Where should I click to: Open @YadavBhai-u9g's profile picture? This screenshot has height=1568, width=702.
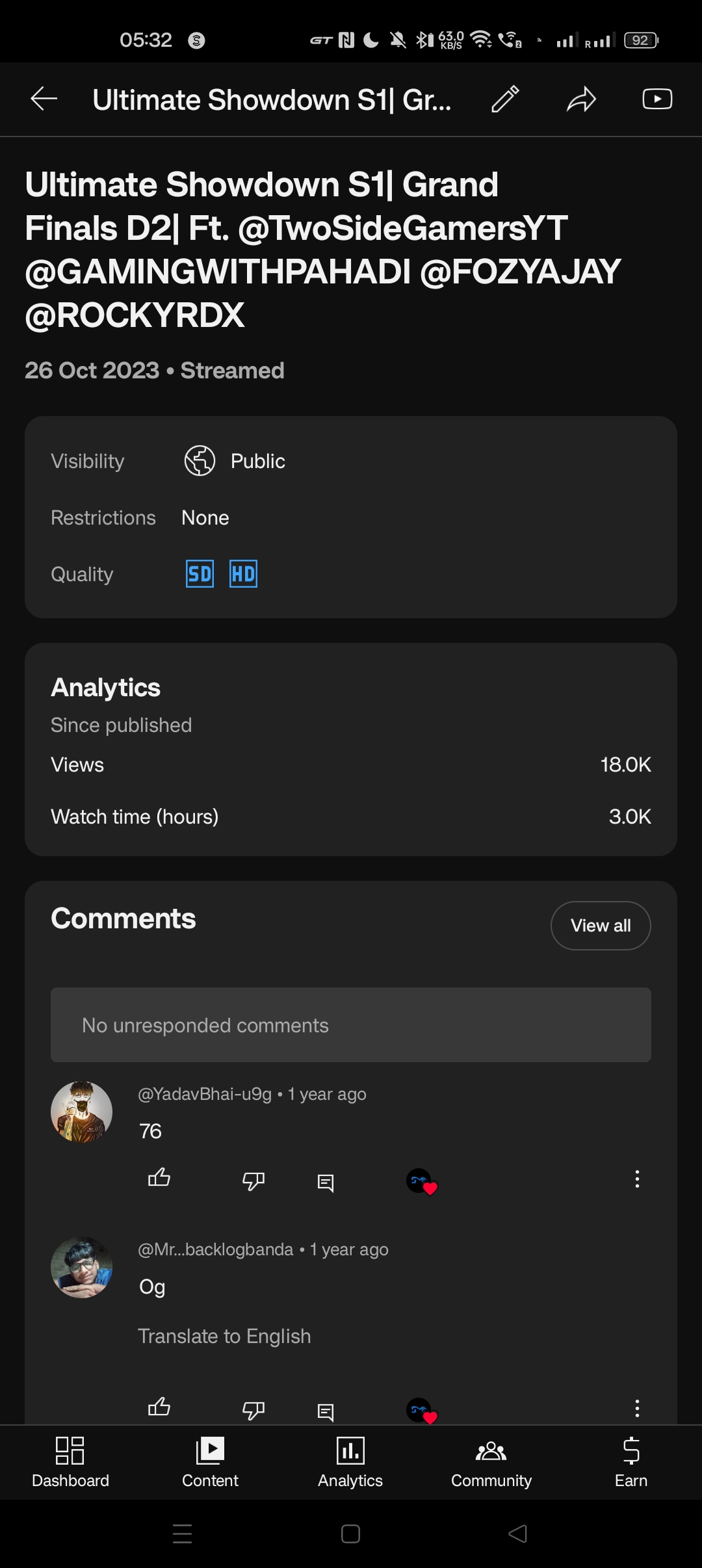click(82, 1112)
